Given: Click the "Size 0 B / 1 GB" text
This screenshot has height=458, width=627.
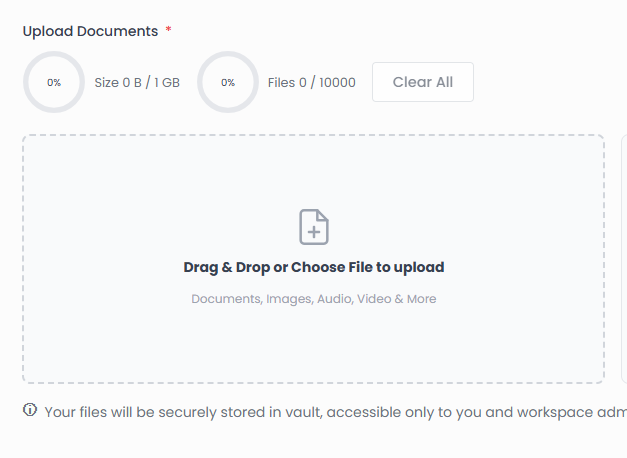Looking at the screenshot, I should (137, 83).
